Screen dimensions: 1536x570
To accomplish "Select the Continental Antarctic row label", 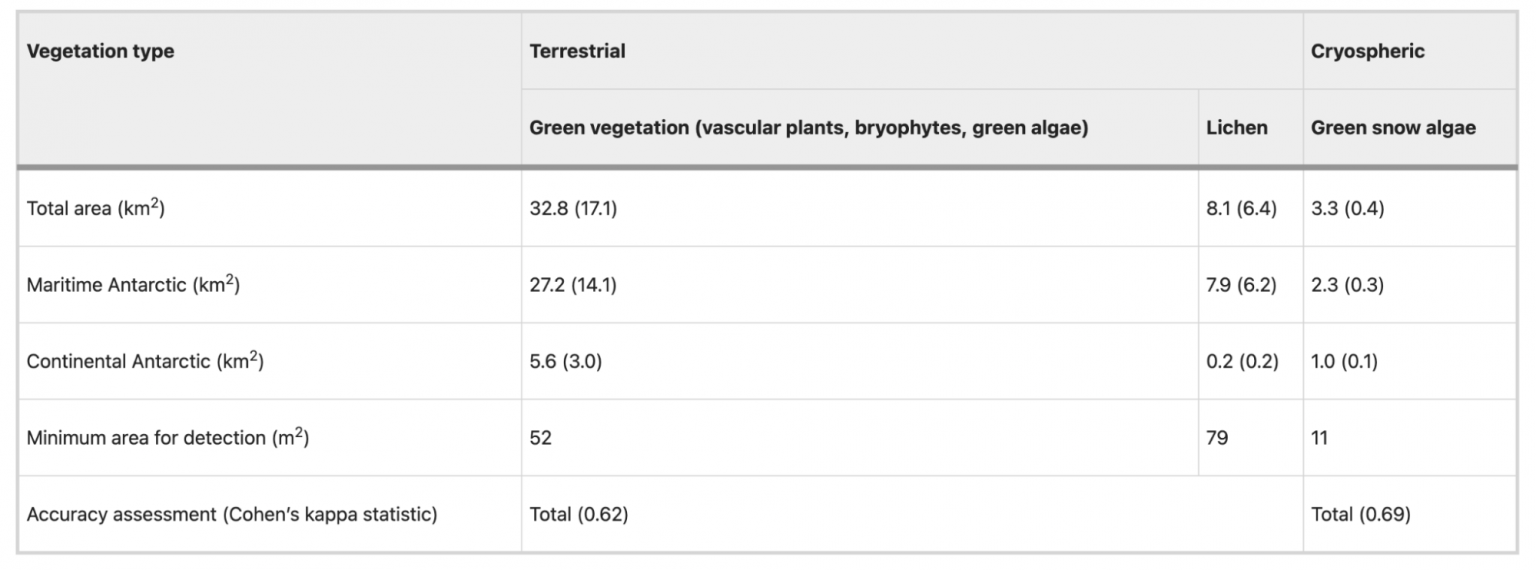I will click(269, 361).
